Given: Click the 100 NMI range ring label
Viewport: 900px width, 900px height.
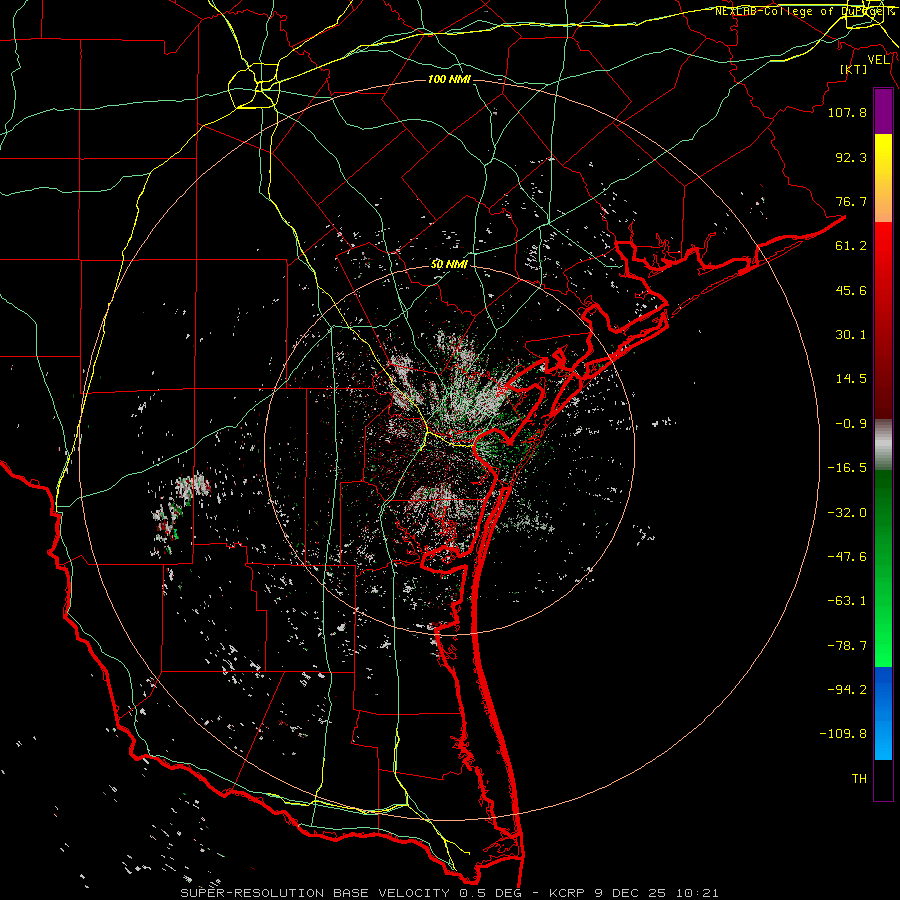Looking at the screenshot, I should coord(449,79).
